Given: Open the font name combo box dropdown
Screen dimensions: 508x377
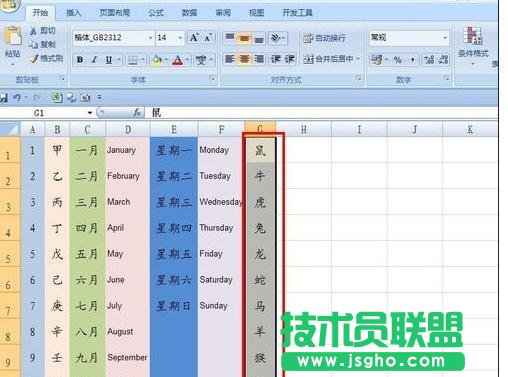Looking at the screenshot, I should click(x=150, y=38).
